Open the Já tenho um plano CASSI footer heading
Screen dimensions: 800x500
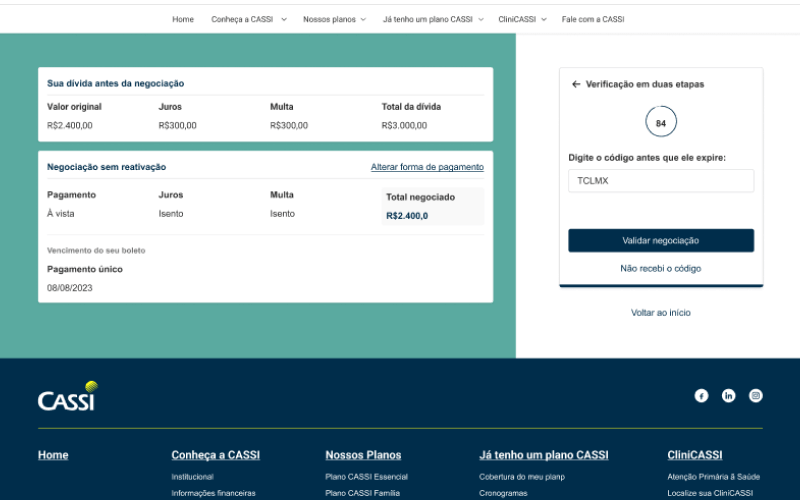pos(543,455)
